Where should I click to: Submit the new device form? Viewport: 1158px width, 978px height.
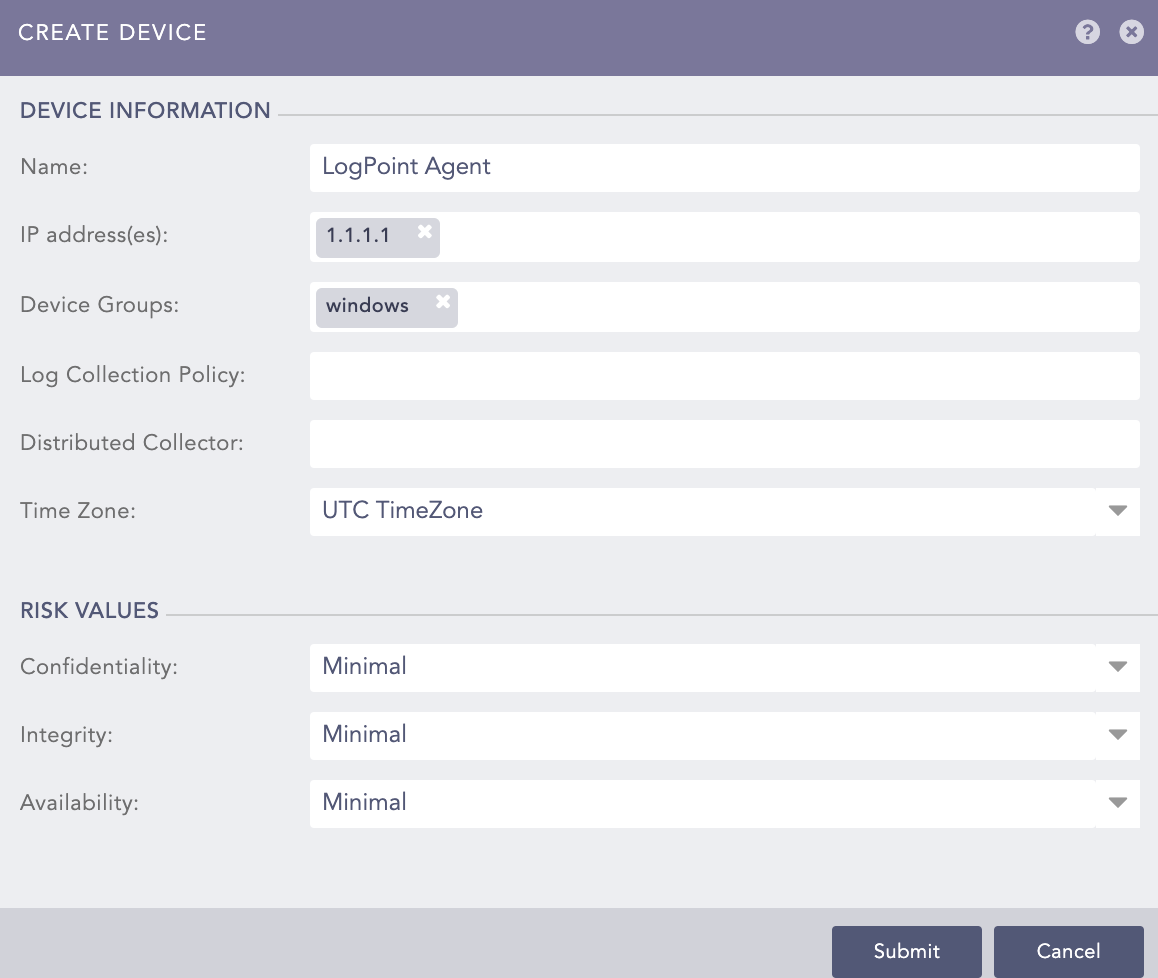tap(906, 951)
